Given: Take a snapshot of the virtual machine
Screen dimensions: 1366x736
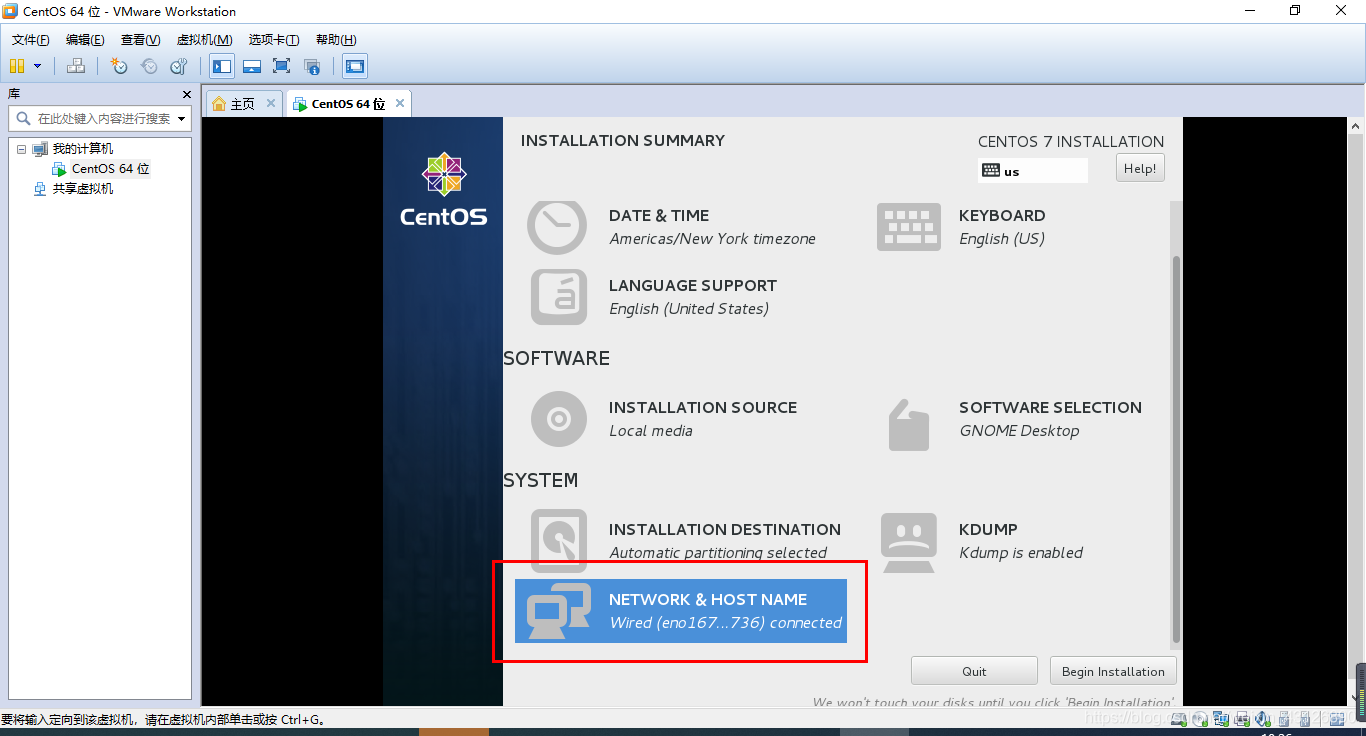Looking at the screenshot, I should pos(119,66).
